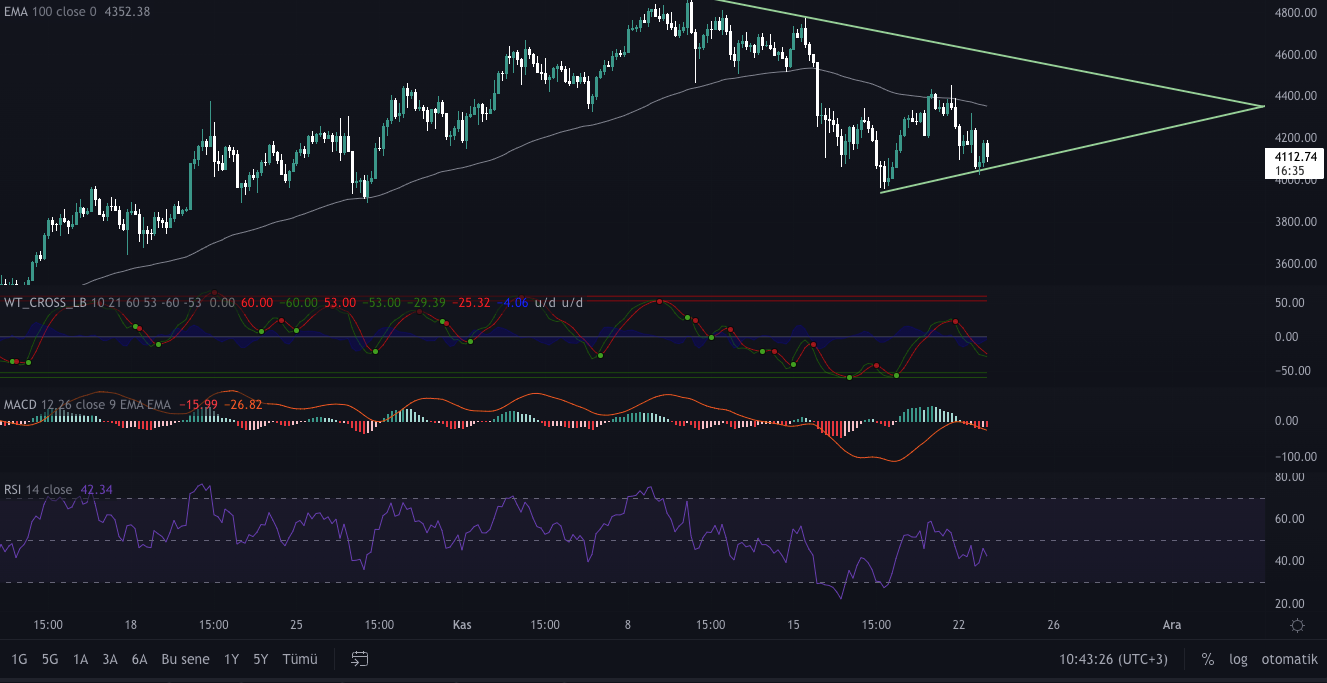This screenshot has width=1327, height=683.
Task: Toggle log scale mode
Action: pyautogui.click(x=1238, y=659)
